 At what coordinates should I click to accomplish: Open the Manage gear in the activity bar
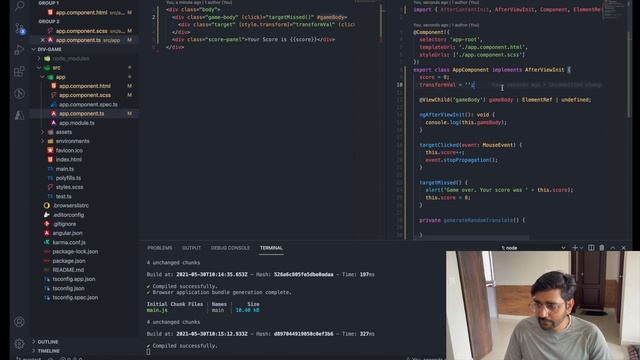click(19, 343)
